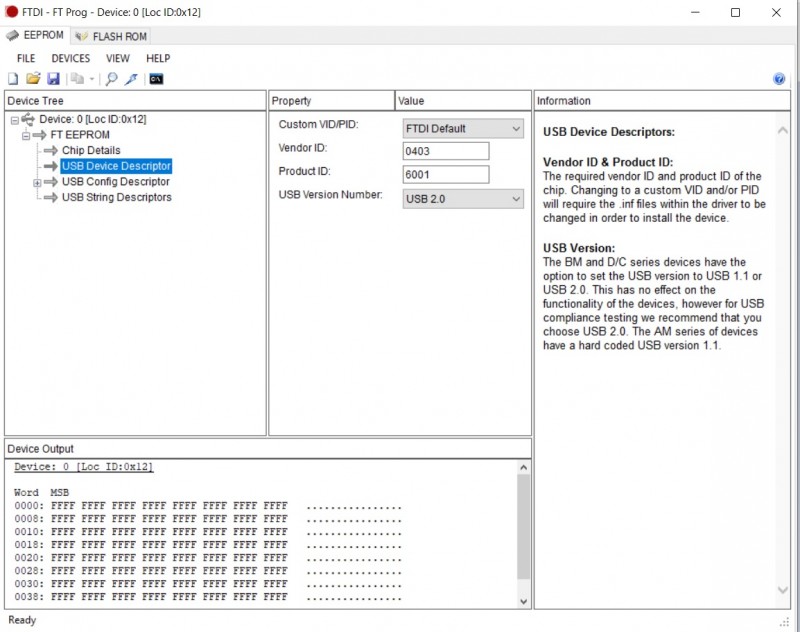The image size is (800, 632).
Task: Click the 'Custom VID/PID:' label
Action: coord(318,124)
